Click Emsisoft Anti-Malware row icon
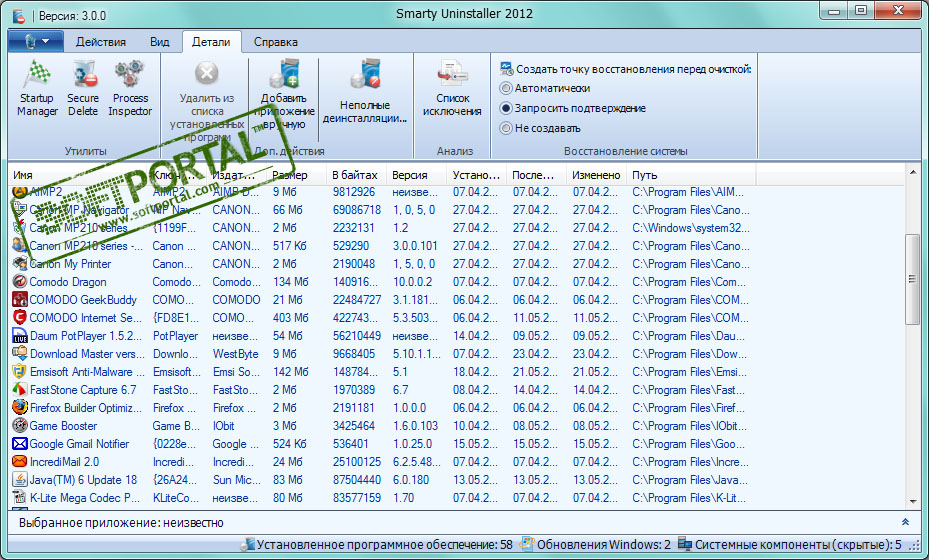The image size is (929, 560). tap(20, 372)
